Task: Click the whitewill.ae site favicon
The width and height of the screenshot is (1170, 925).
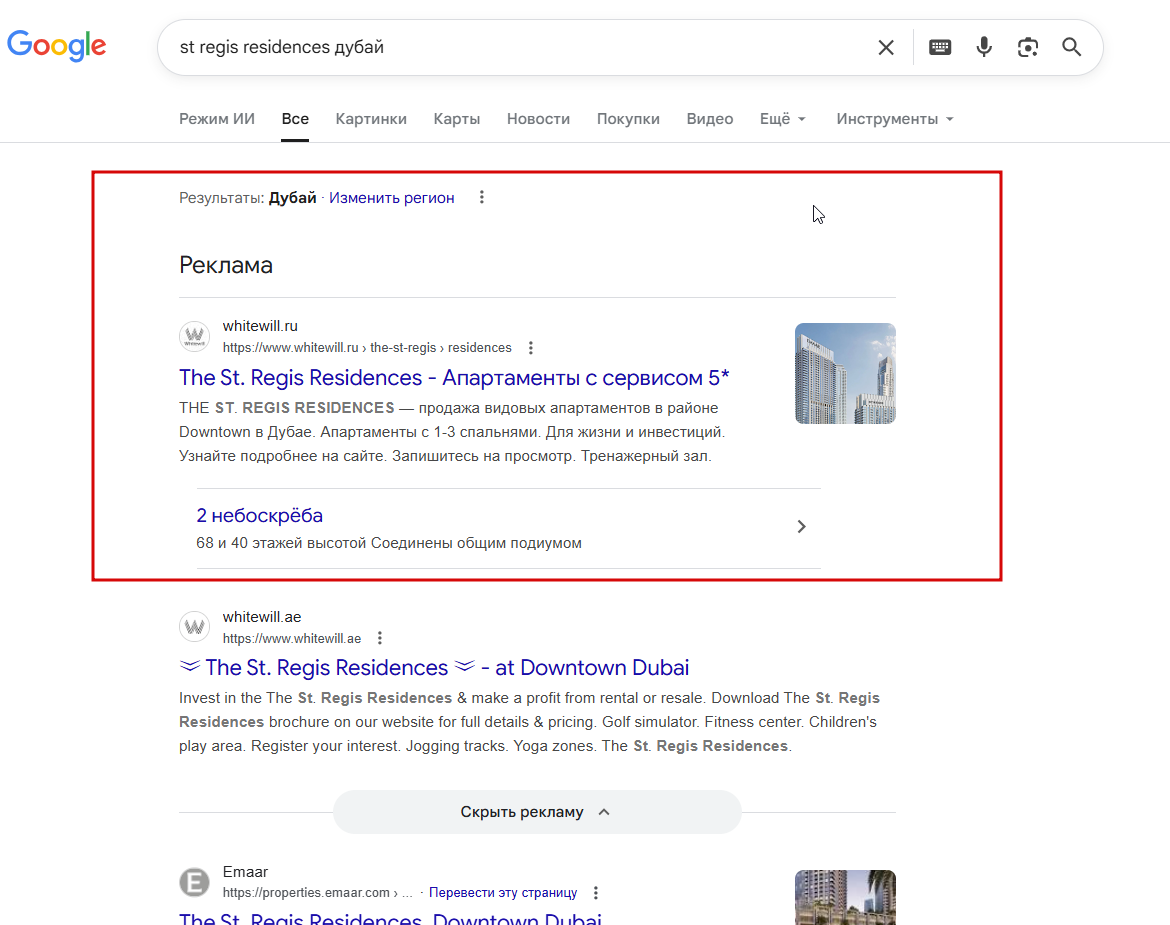Action: [195, 626]
